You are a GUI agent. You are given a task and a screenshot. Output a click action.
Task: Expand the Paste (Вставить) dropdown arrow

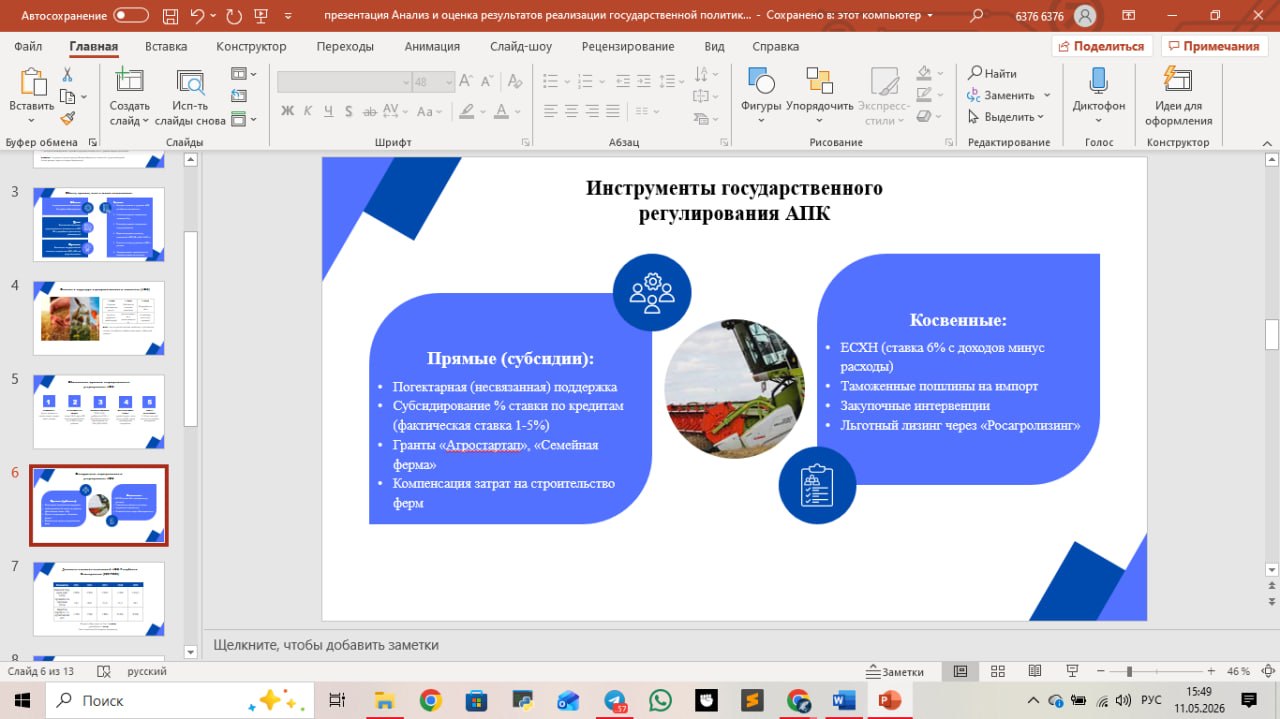(x=32, y=121)
